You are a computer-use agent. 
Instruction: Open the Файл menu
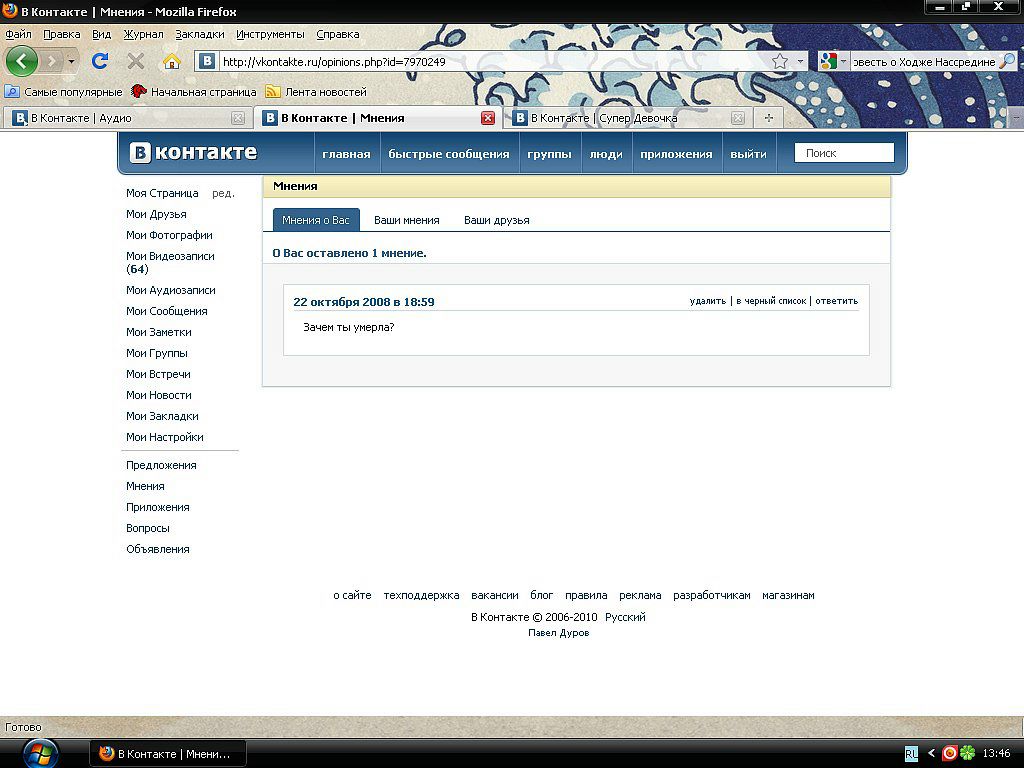18,34
